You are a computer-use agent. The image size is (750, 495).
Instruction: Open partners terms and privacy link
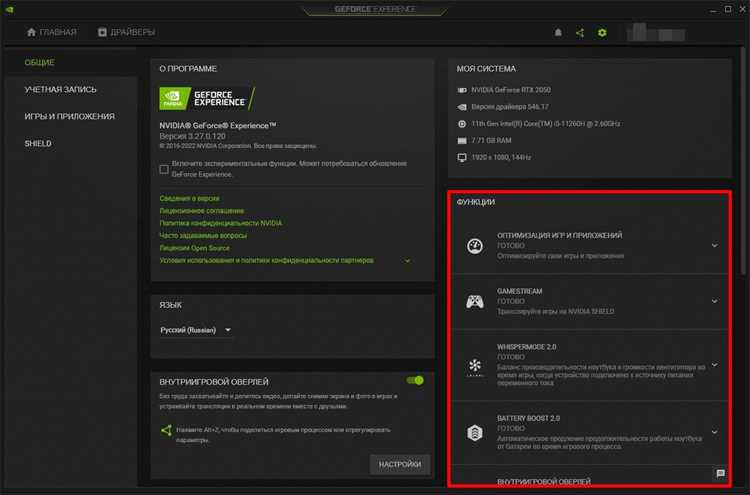pyautogui.click(x=266, y=261)
